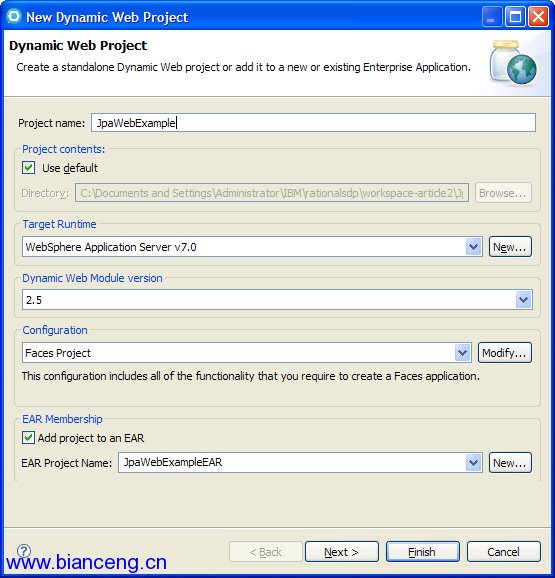Toggle Add project to an EAR checkbox

point(29,438)
